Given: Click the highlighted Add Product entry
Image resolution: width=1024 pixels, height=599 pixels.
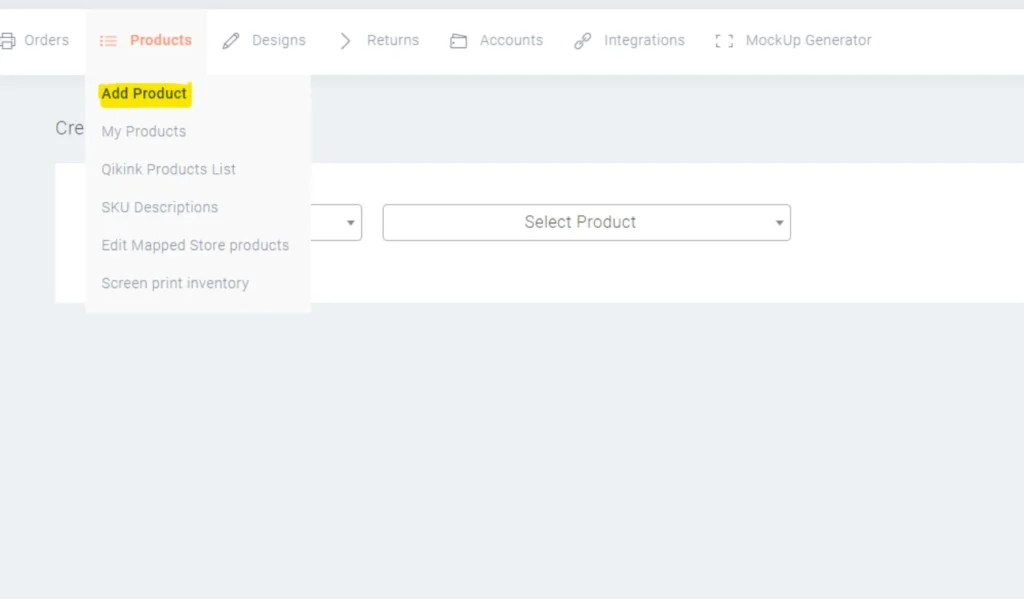Looking at the screenshot, I should tap(144, 93).
